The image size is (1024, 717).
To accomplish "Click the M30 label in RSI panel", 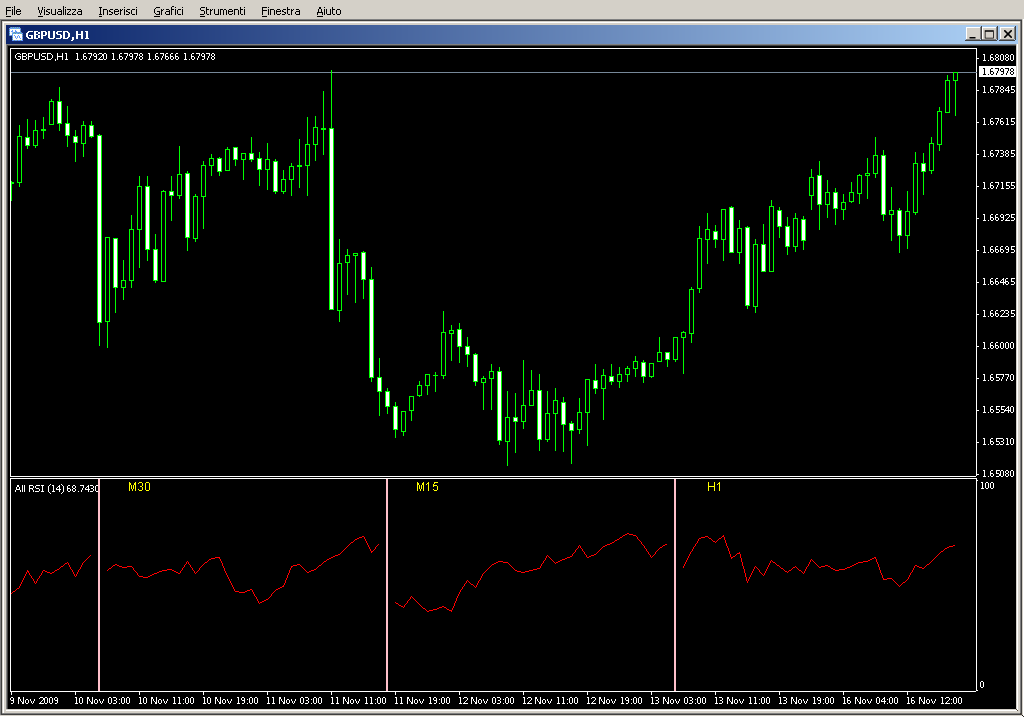I will click(x=139, y=487).
